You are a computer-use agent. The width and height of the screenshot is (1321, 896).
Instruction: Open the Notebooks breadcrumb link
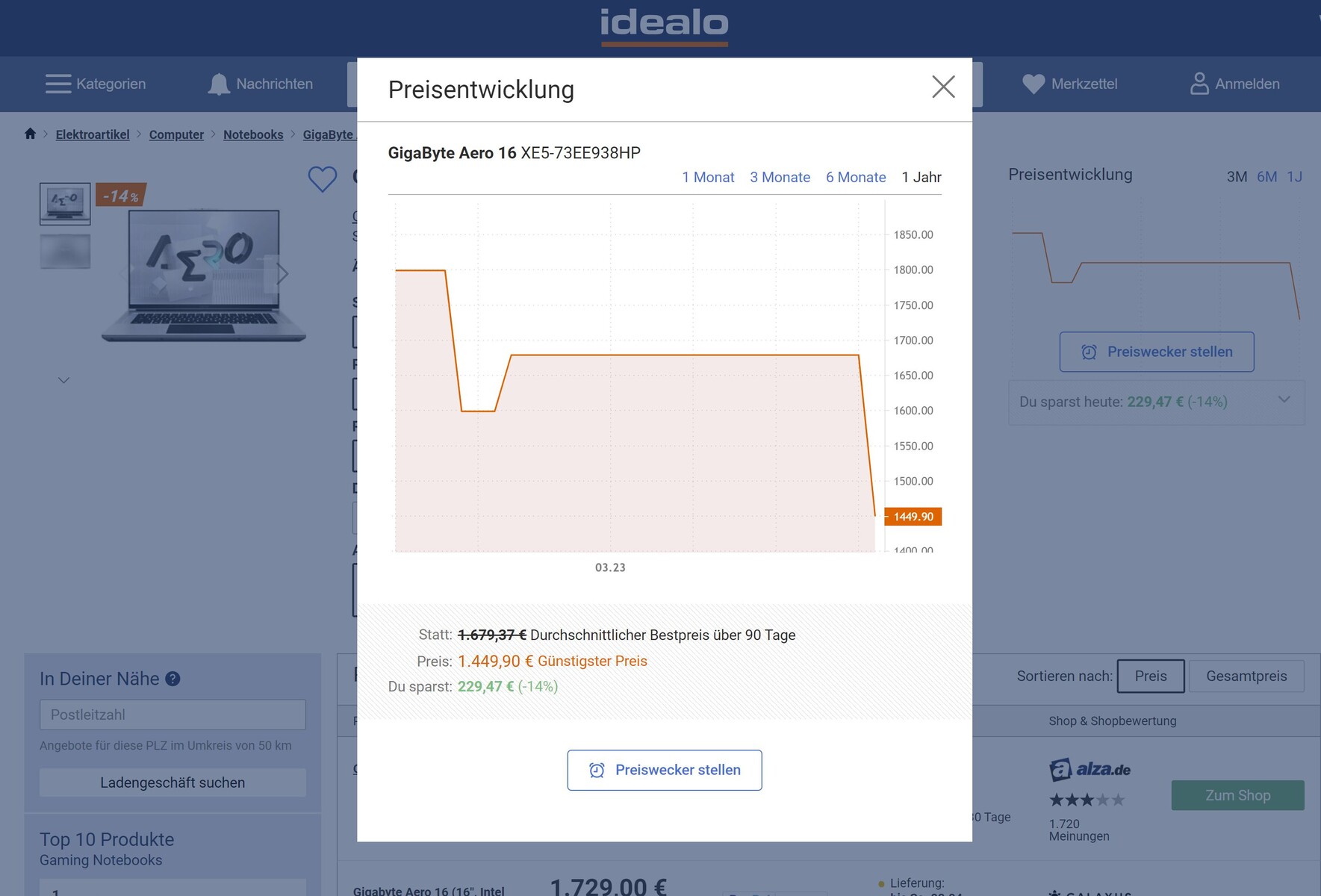click(x=253, y=134)
